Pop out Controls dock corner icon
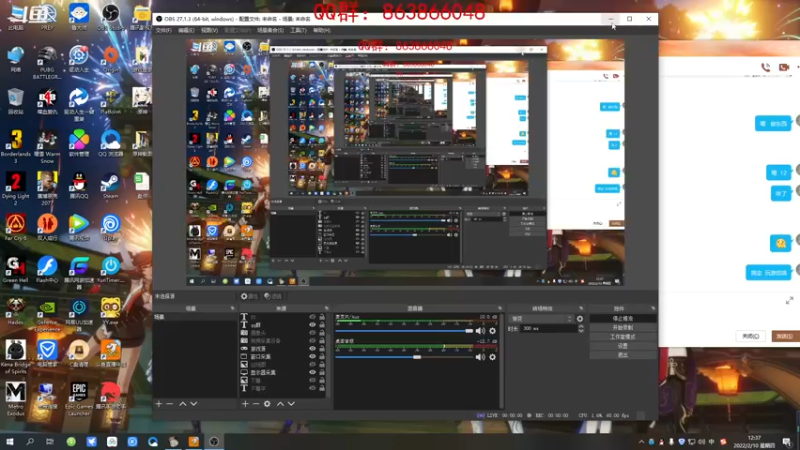The width and height of the screenshot is (800, 450). (x=653, y=308)
